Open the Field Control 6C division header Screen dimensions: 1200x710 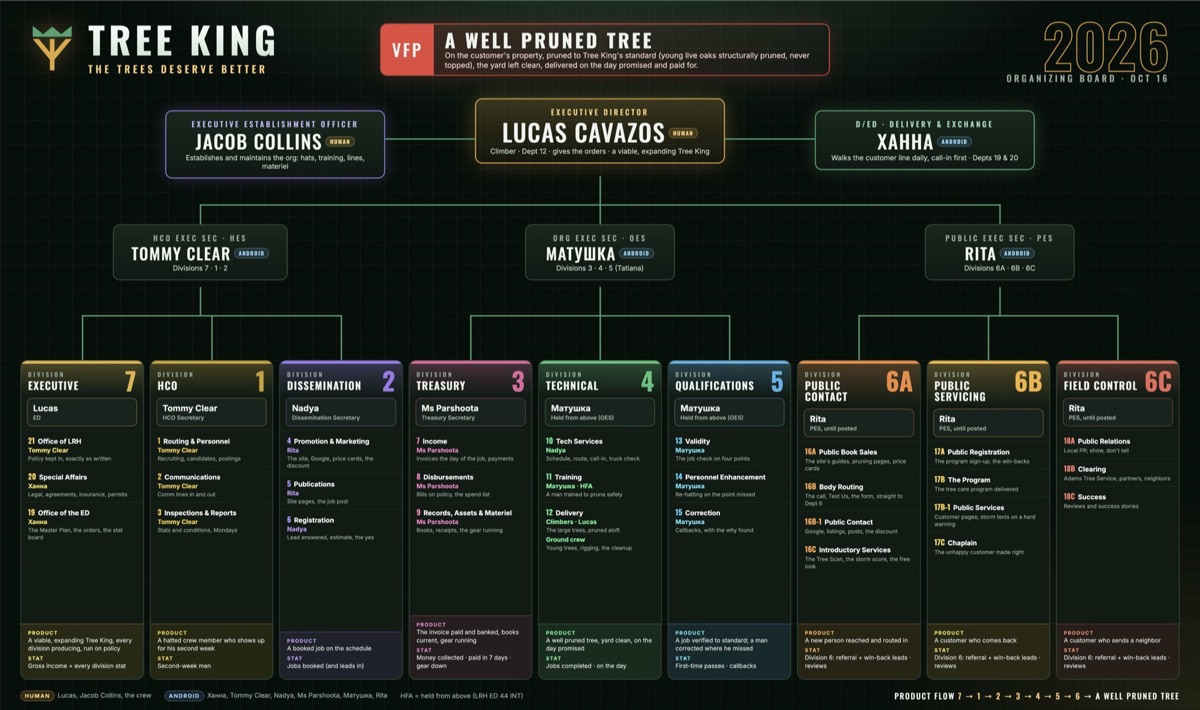click(x=1117, y=381)
